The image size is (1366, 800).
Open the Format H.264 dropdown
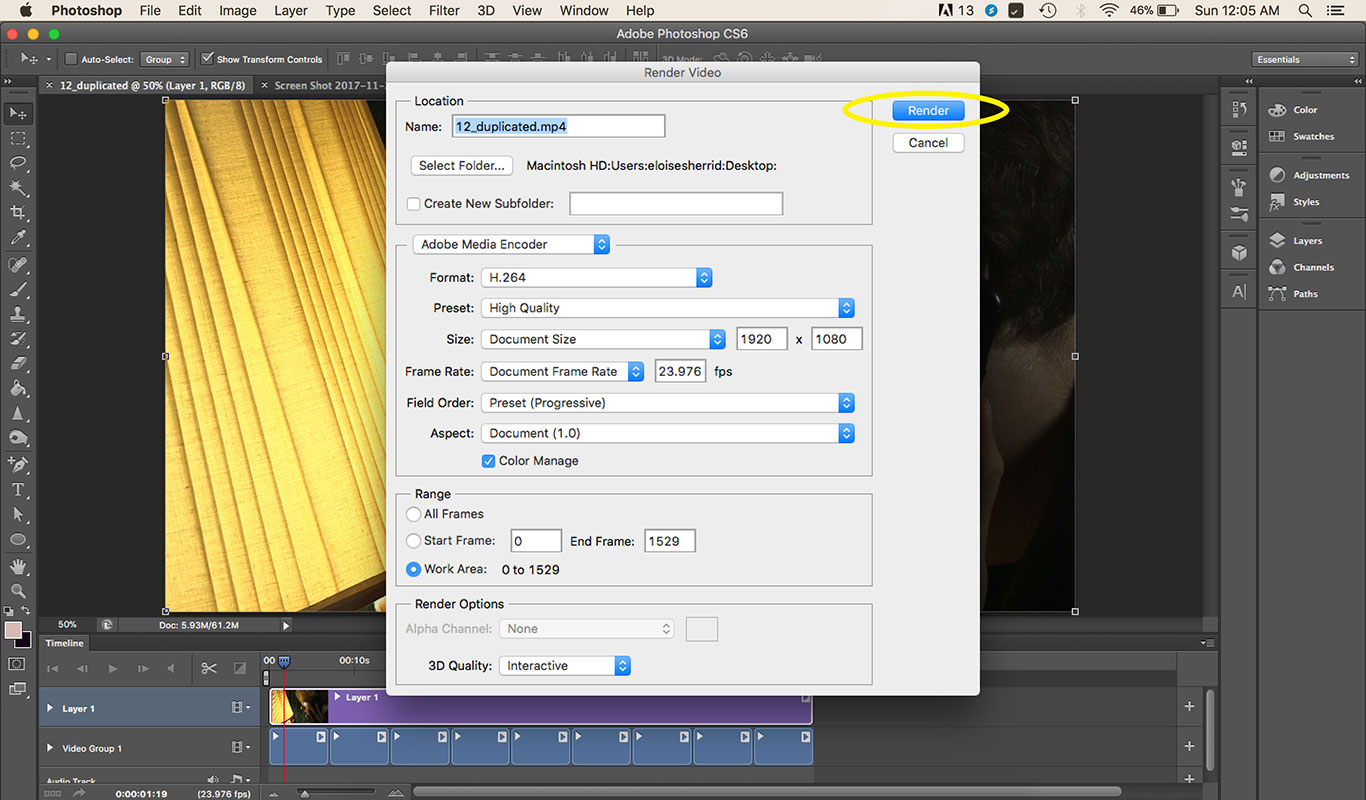(596, 278)
